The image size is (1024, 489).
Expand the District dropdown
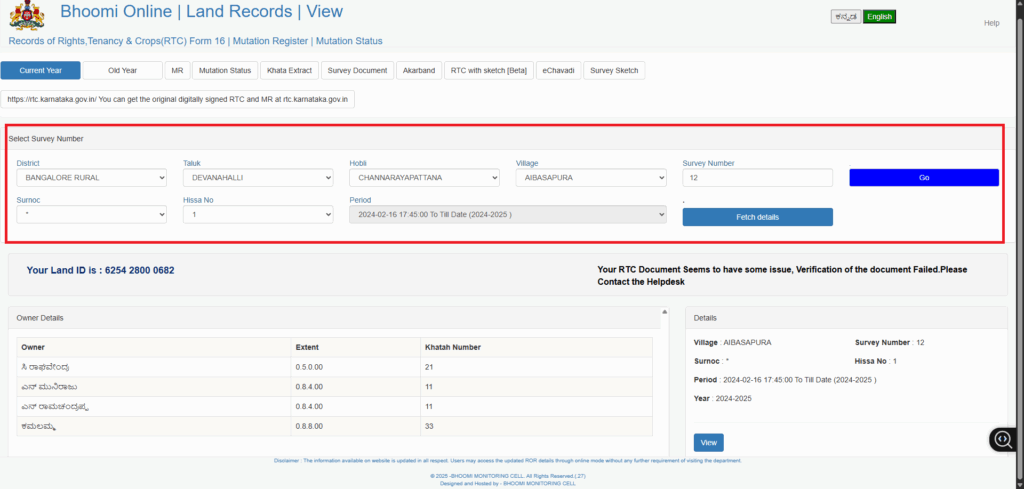(x=91, y=178)
